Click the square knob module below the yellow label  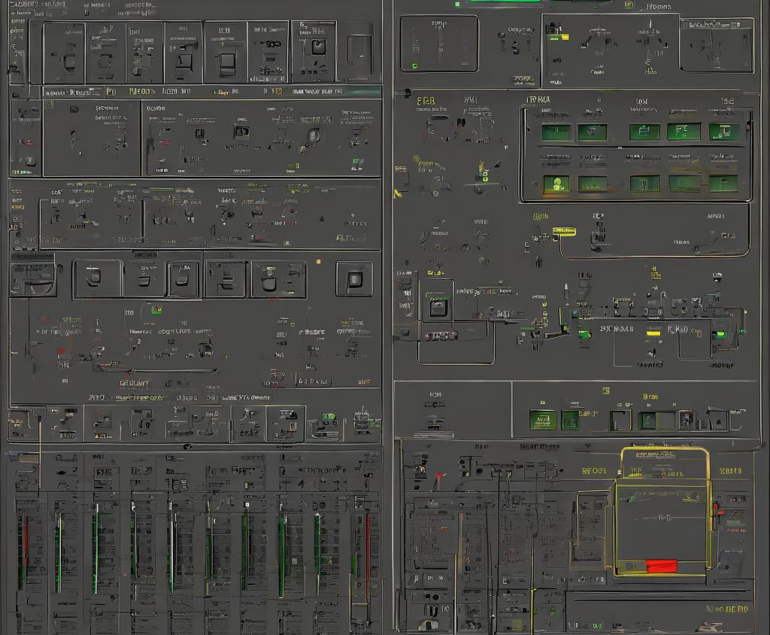pos(437,307)
